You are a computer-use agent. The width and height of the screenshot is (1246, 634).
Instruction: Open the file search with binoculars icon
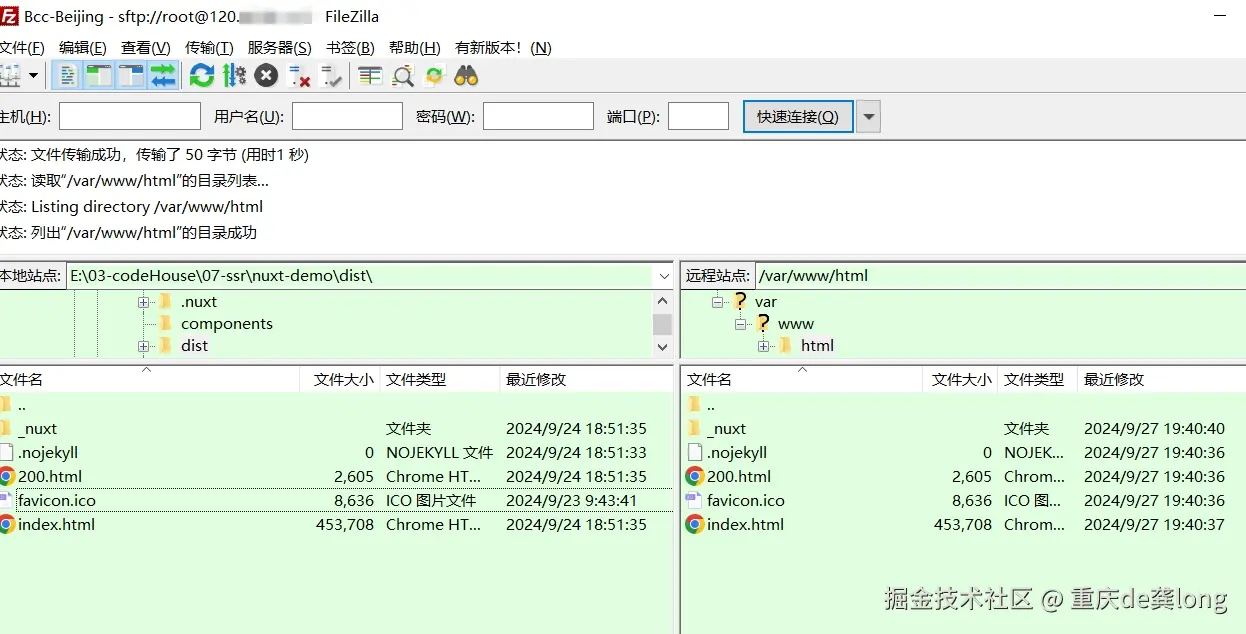click(x=466, y=75)
